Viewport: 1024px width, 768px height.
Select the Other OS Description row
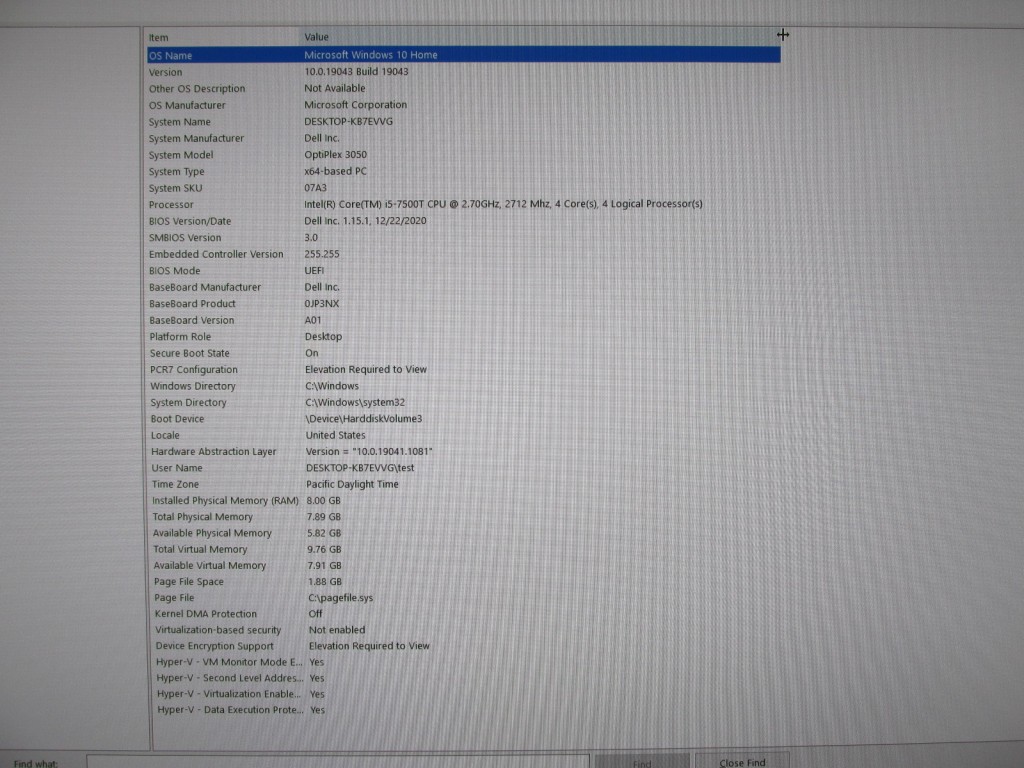(x=197, y=88)
